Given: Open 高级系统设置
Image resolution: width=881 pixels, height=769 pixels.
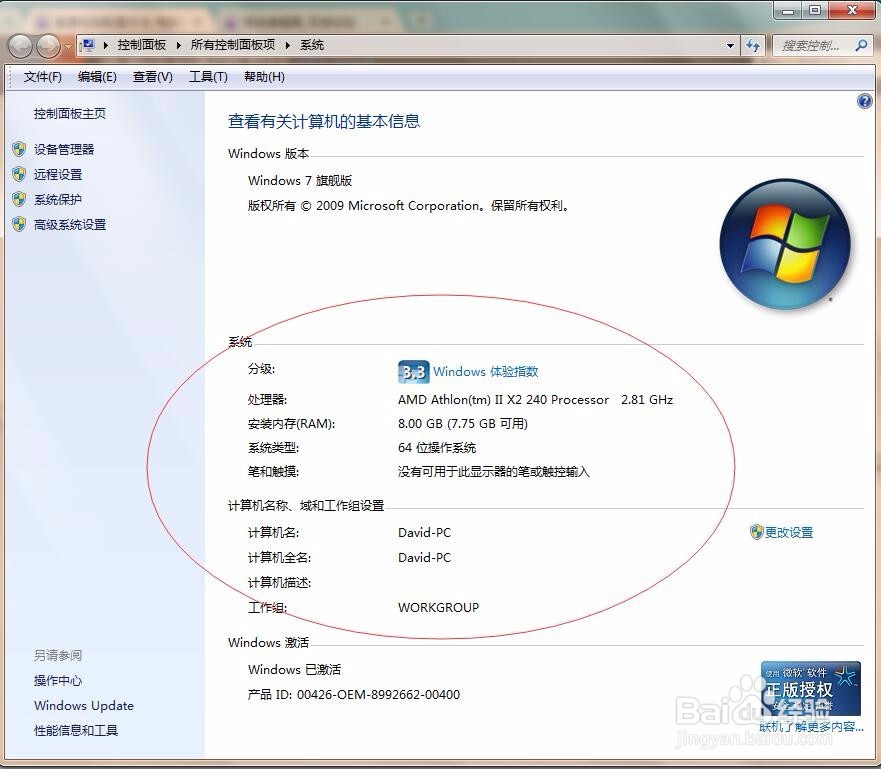Looking at the screenshot, I should click(69, 224).
